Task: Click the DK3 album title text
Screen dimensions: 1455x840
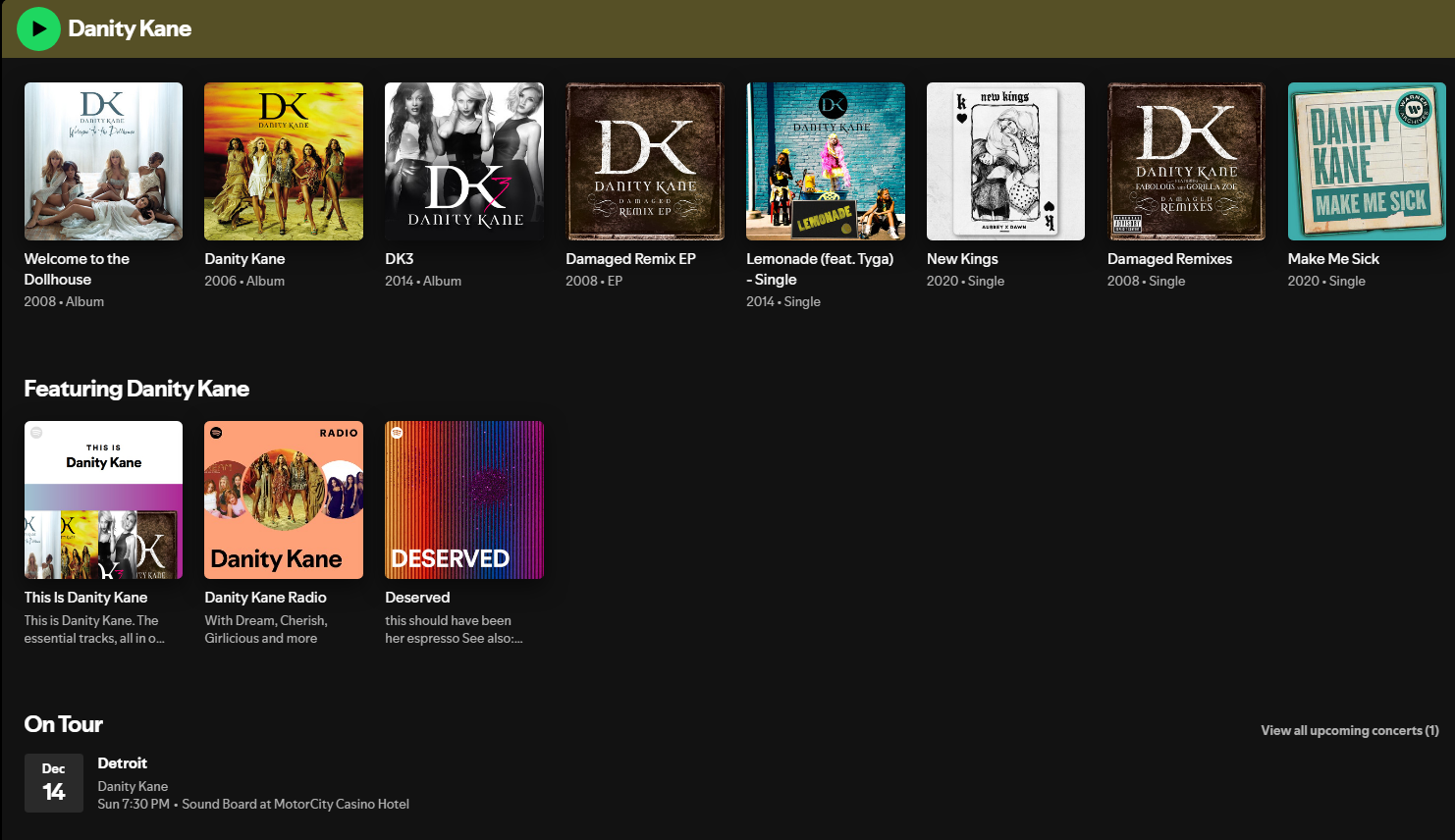Action: point(400,259)
